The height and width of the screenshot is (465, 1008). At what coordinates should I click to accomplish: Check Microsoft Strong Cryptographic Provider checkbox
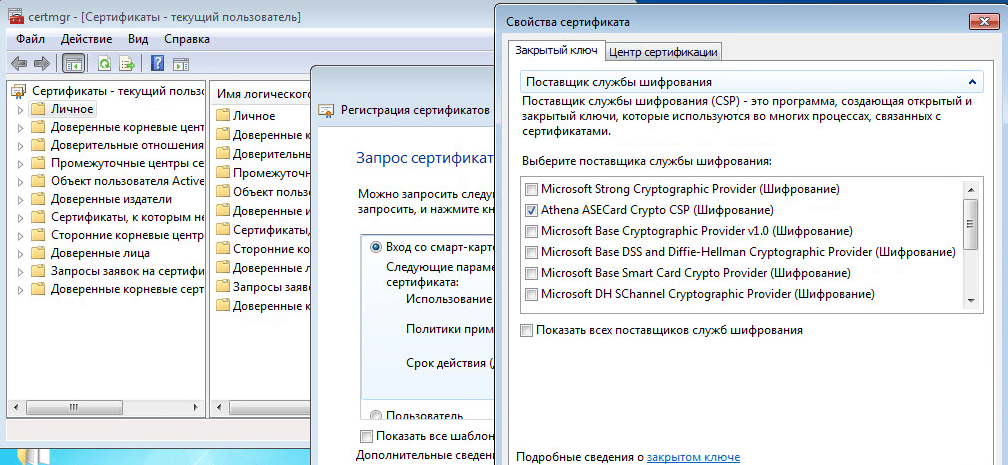coord(531,189)
